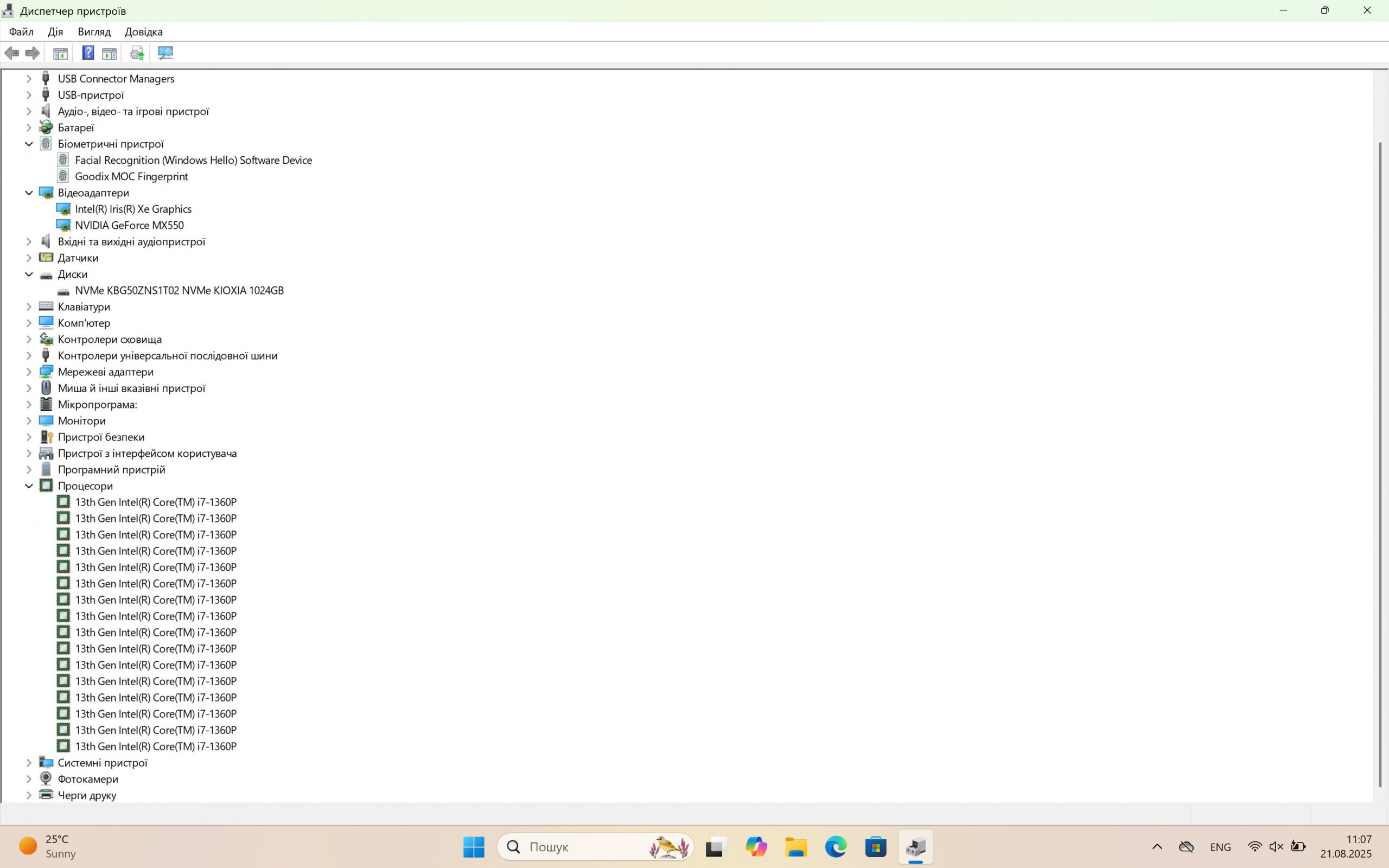Select Facial Recognition (Windows Hello) Software Device
The image size is (1389, 868).
coord(193,160)
